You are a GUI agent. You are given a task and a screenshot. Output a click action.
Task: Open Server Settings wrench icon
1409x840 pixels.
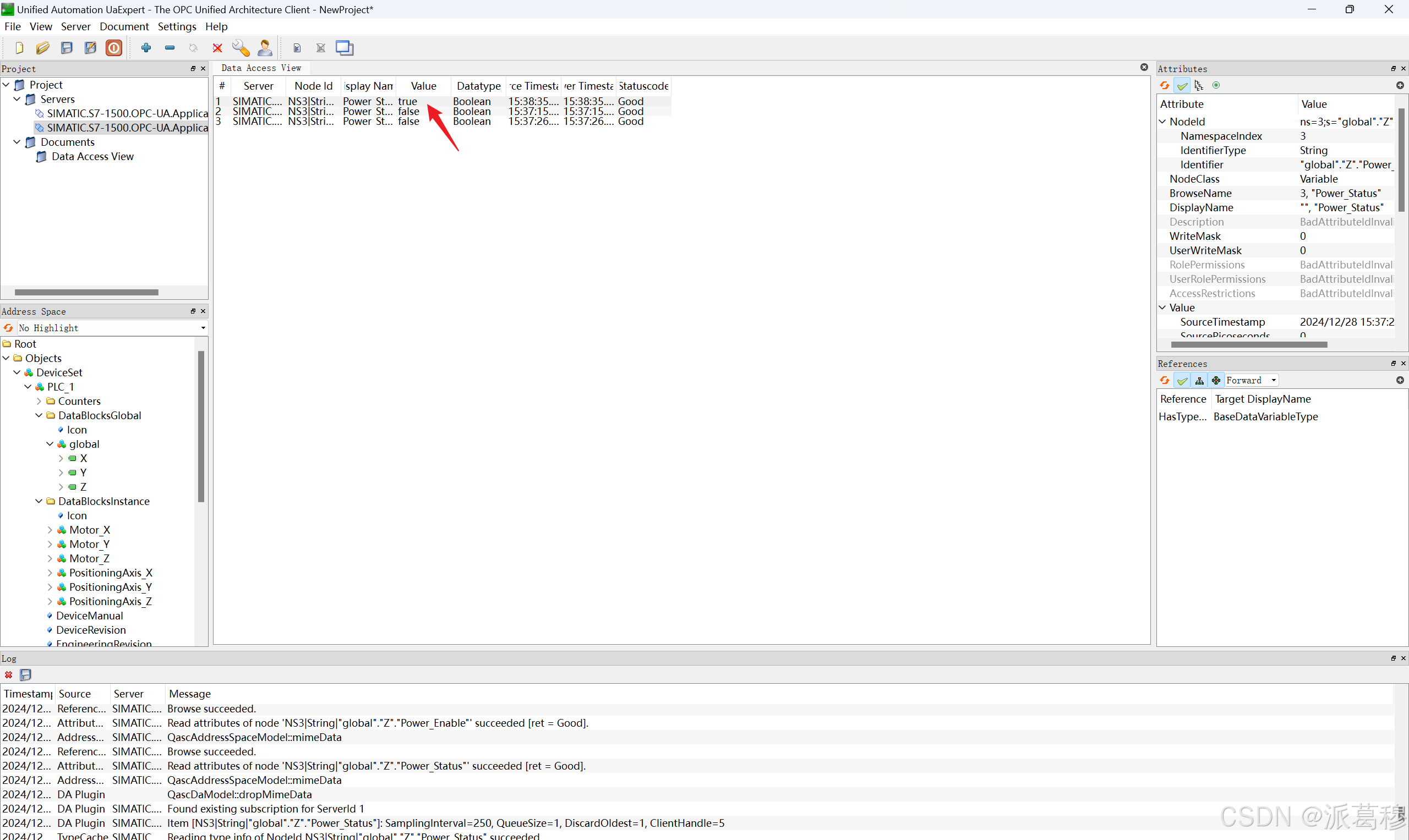pyautogui.click(x=241, y=48)
